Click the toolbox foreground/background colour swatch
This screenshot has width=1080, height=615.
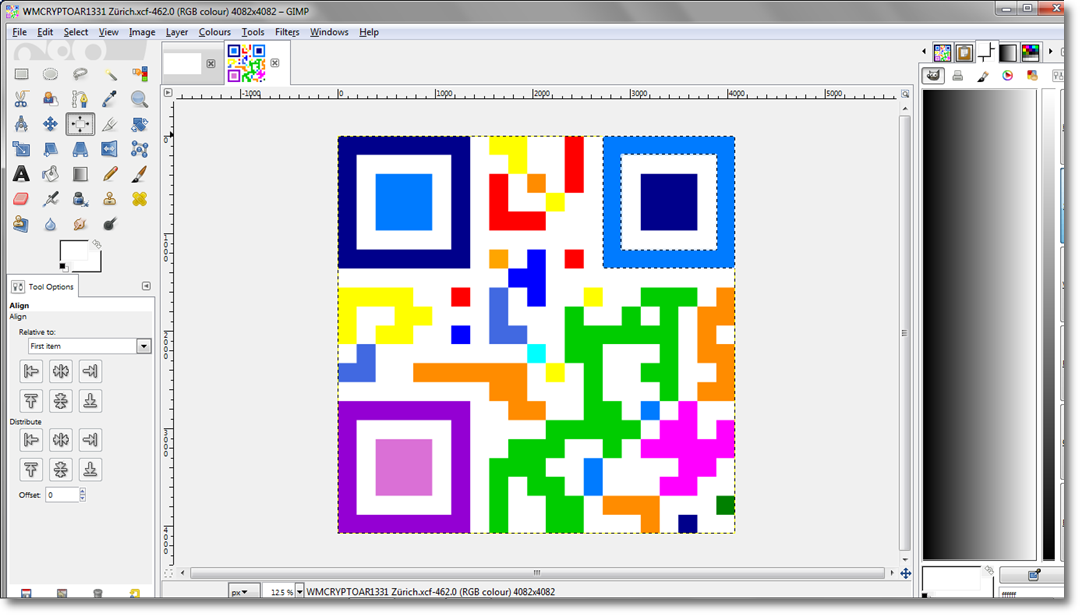pos(80,256)
